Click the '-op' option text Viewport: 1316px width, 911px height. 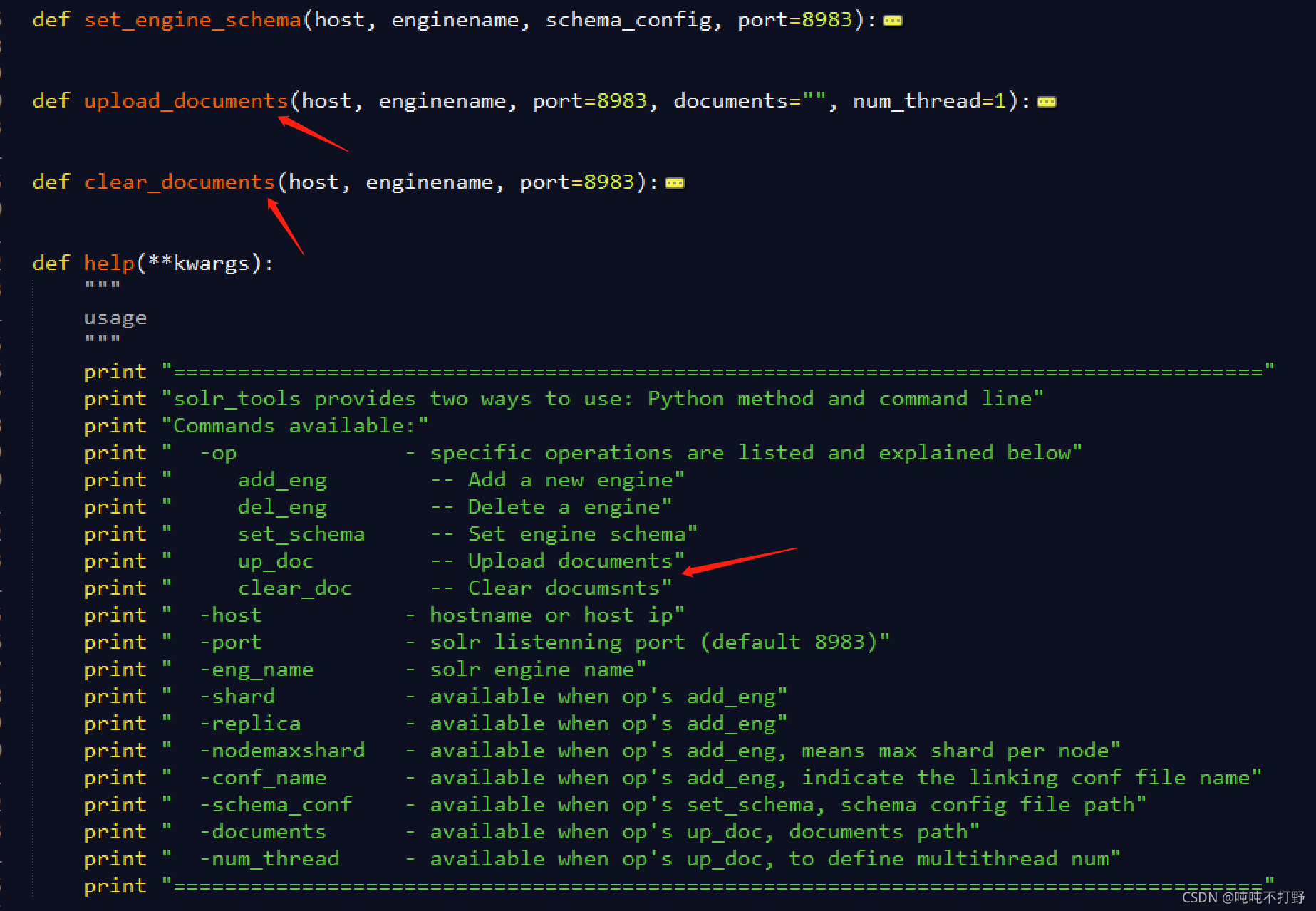[218, 453]
